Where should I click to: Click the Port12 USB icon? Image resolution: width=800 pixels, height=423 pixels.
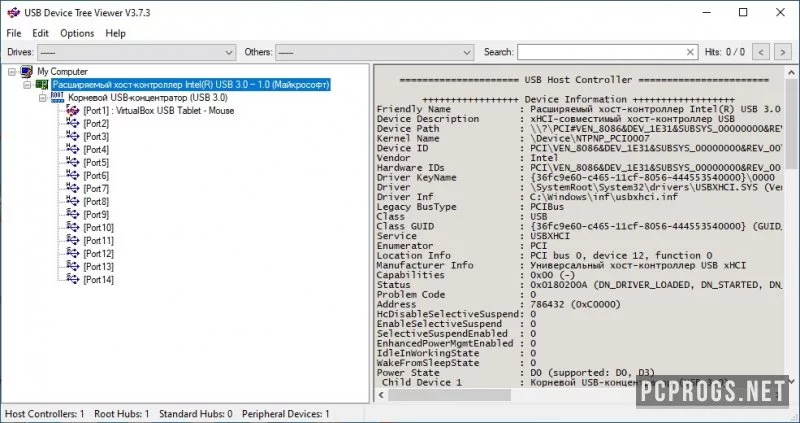(x=73, y=254)
